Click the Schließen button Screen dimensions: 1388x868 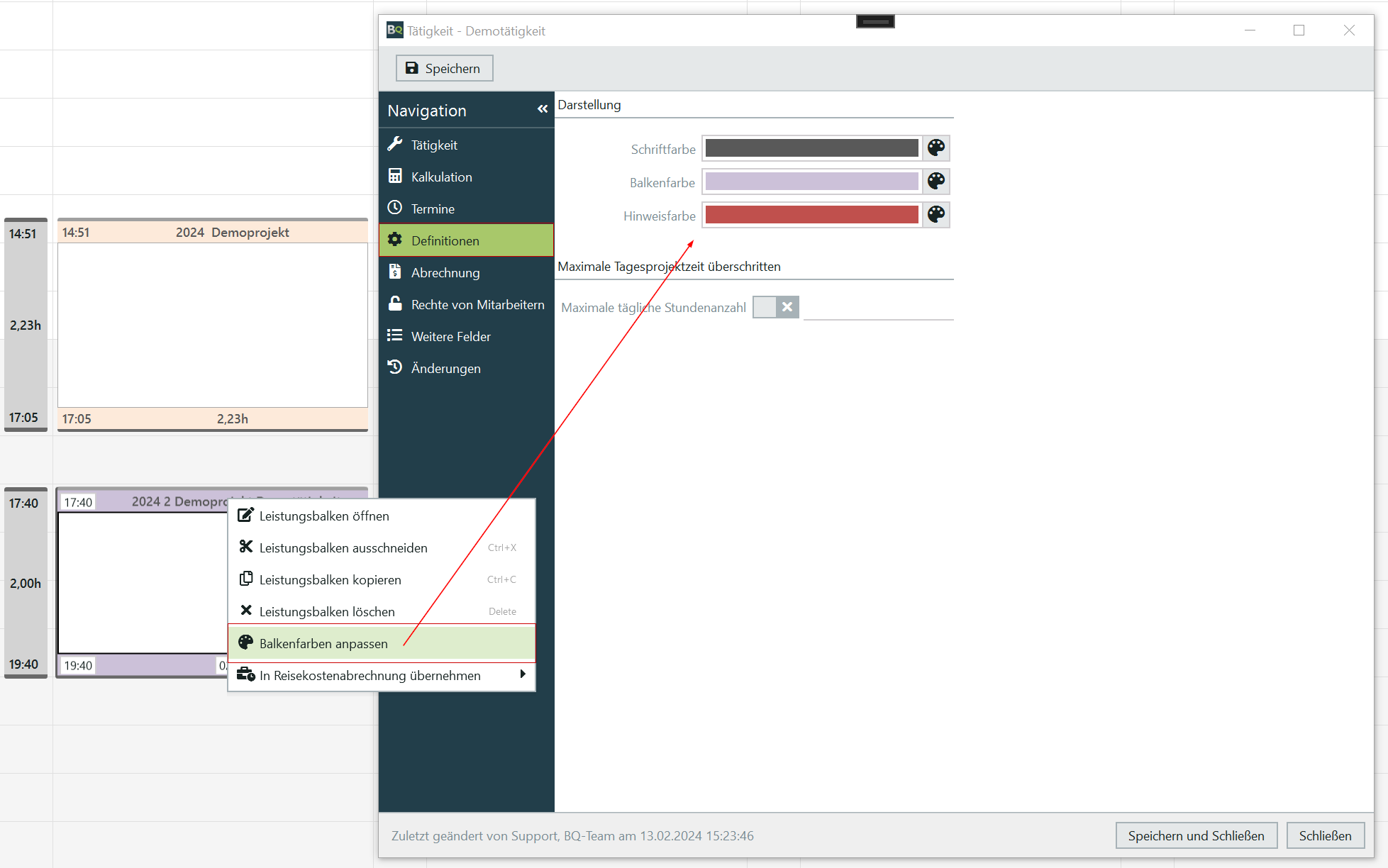pos(1325,835)
